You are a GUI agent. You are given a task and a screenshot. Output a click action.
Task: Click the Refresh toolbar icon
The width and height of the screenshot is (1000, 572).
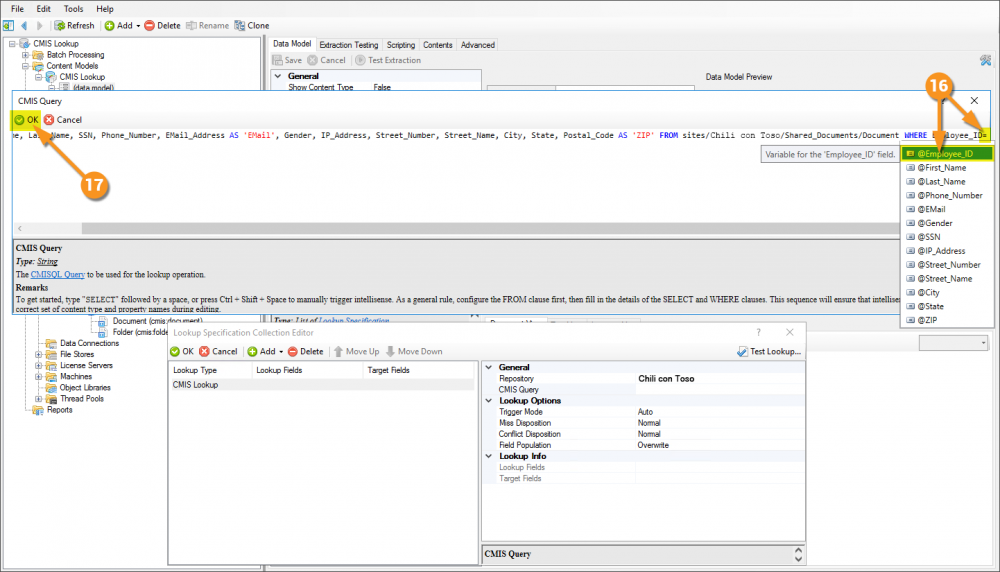tap(61, 25)
